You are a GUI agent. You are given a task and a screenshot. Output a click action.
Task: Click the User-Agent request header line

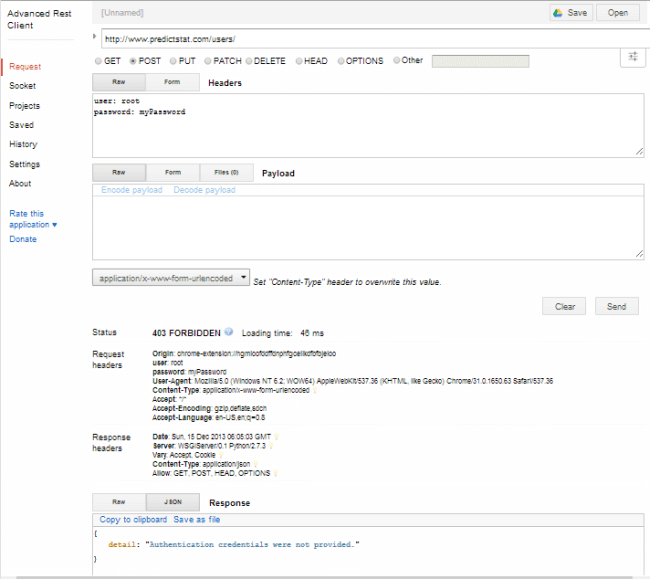click(x=352, y=381)
